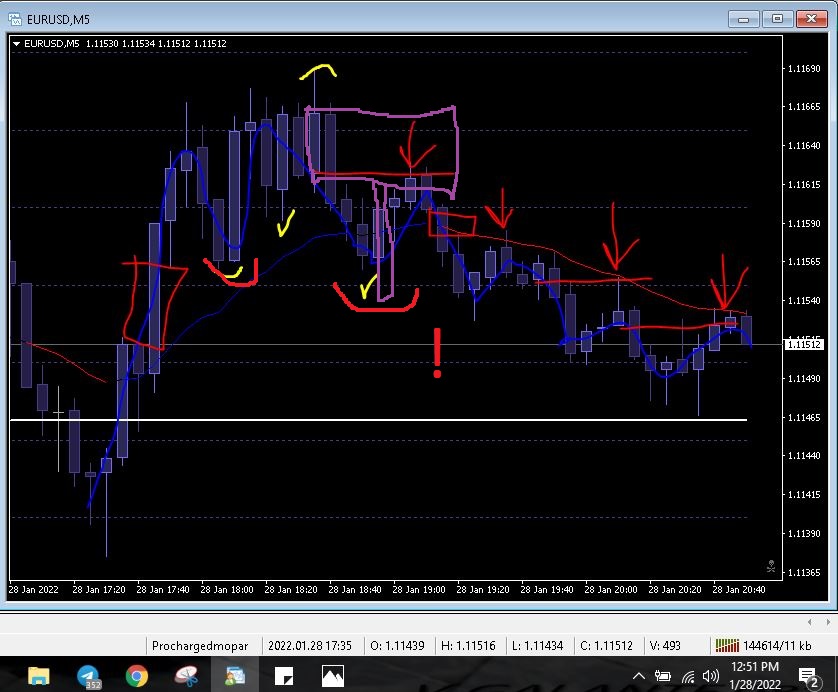This screenshot has height=692, width=838.
Task: Open the Photos app taskbar icon
Action: tap(332, 676)
